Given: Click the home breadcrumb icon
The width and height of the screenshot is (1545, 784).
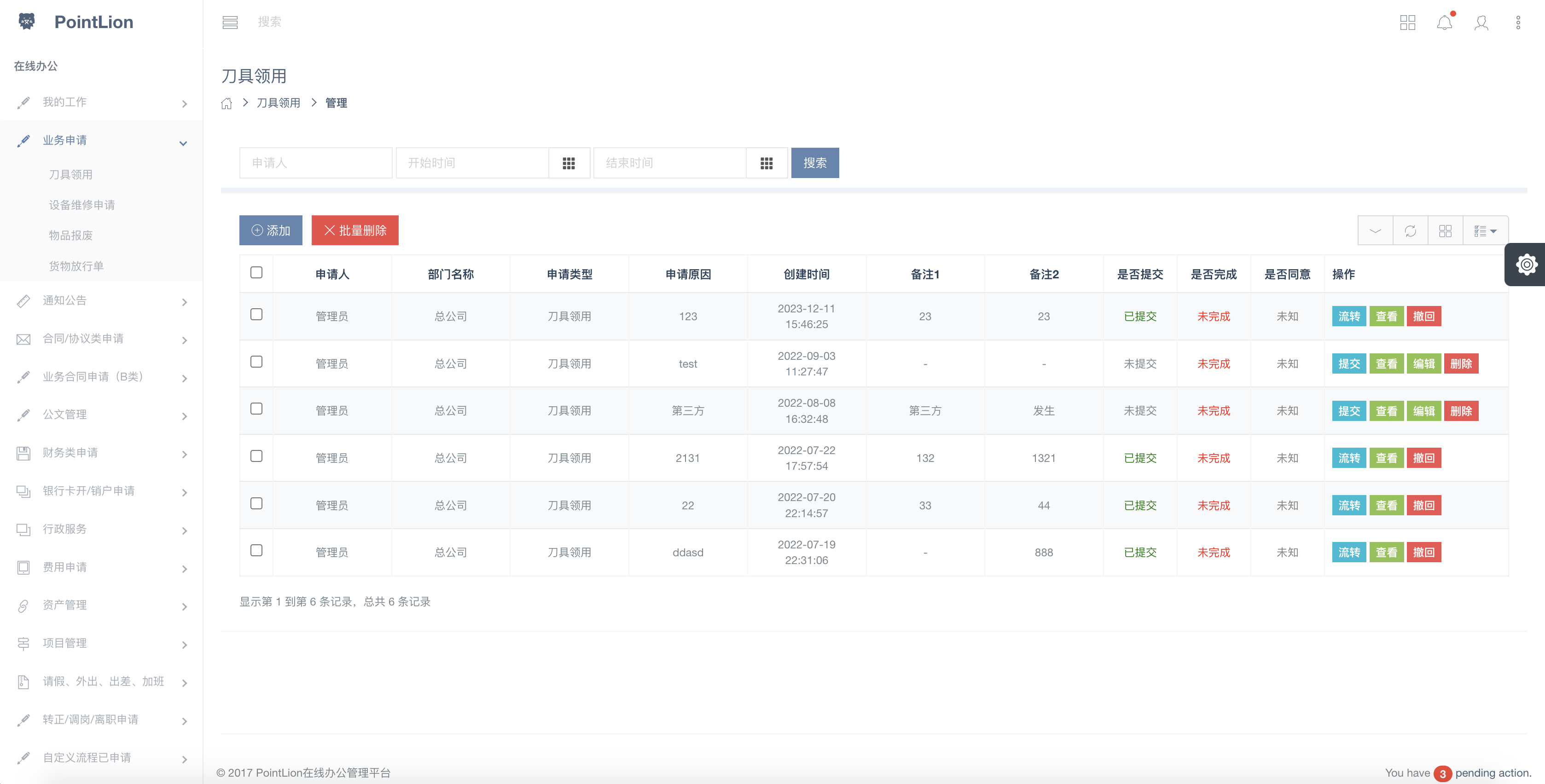Looking at the screenshot, I should coord(226,103).
